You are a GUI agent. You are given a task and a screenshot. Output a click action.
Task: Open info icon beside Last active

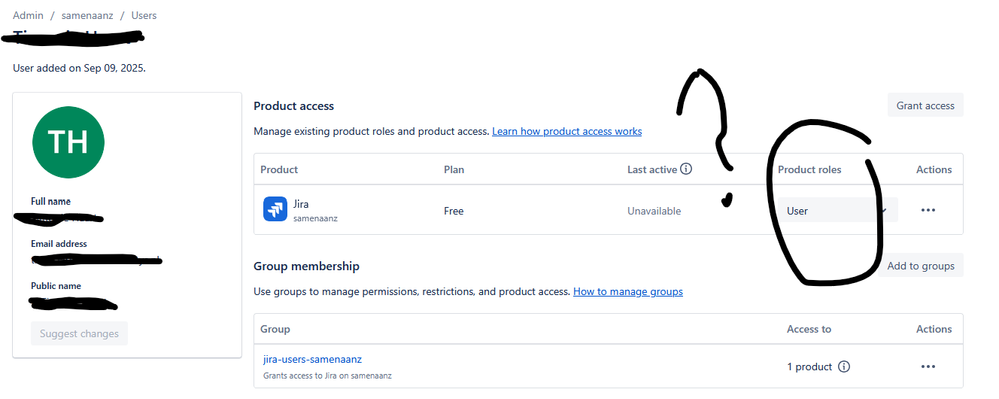tap(686, 169)
